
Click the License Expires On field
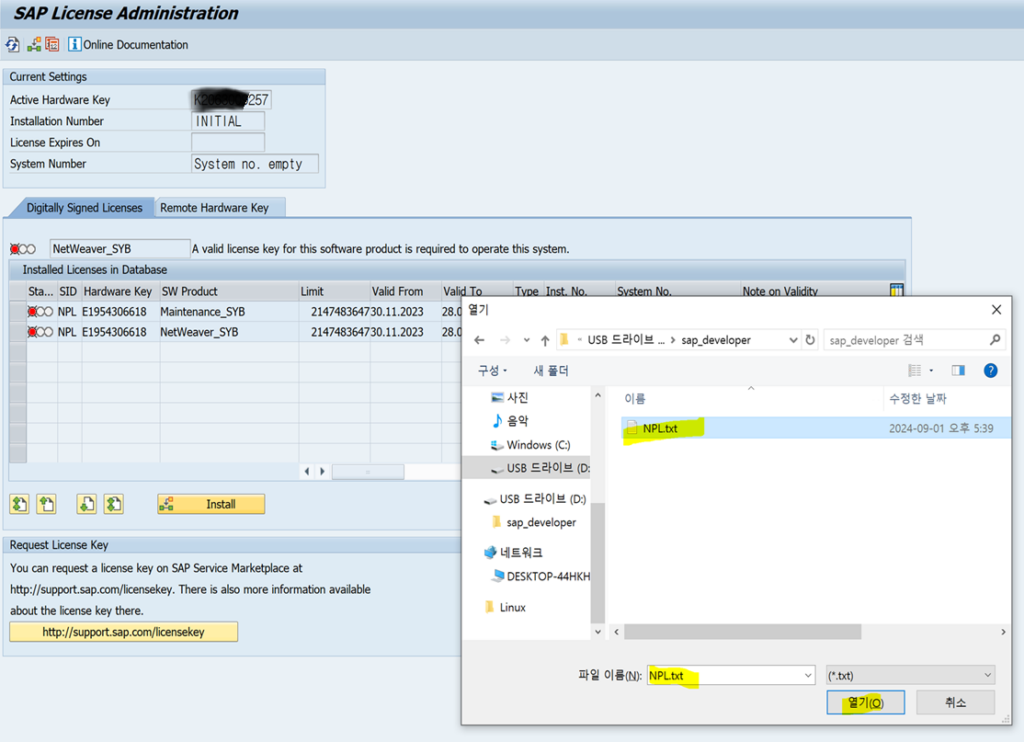tap(228, 142)
